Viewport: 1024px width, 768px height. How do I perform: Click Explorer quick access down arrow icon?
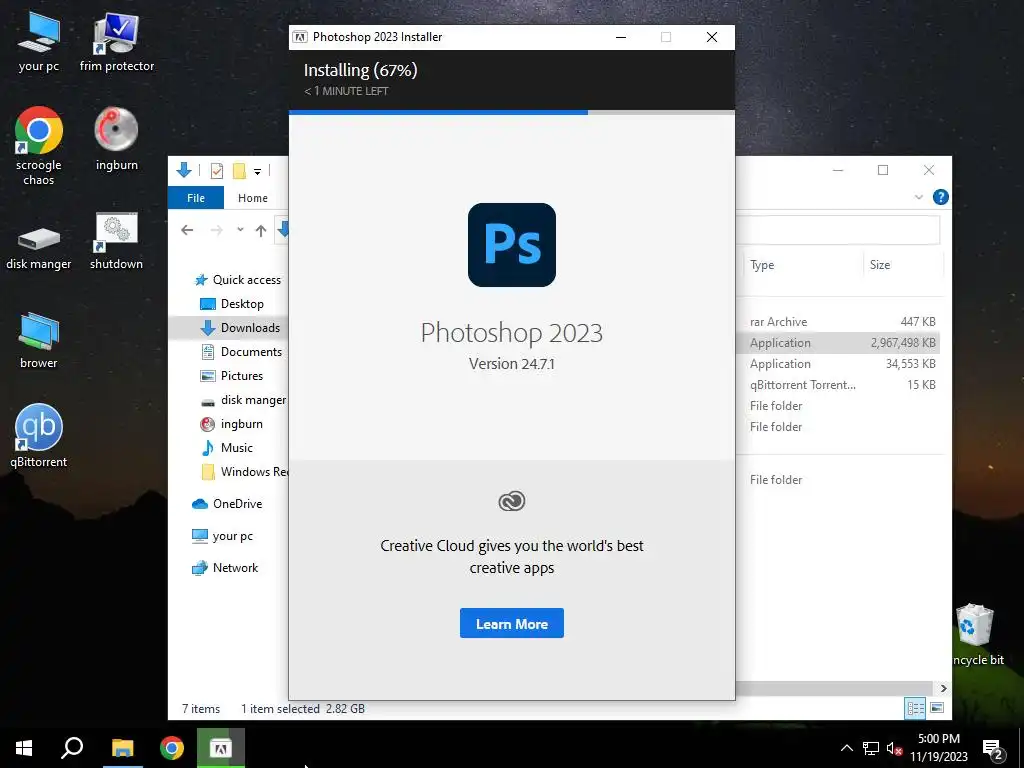184,170
